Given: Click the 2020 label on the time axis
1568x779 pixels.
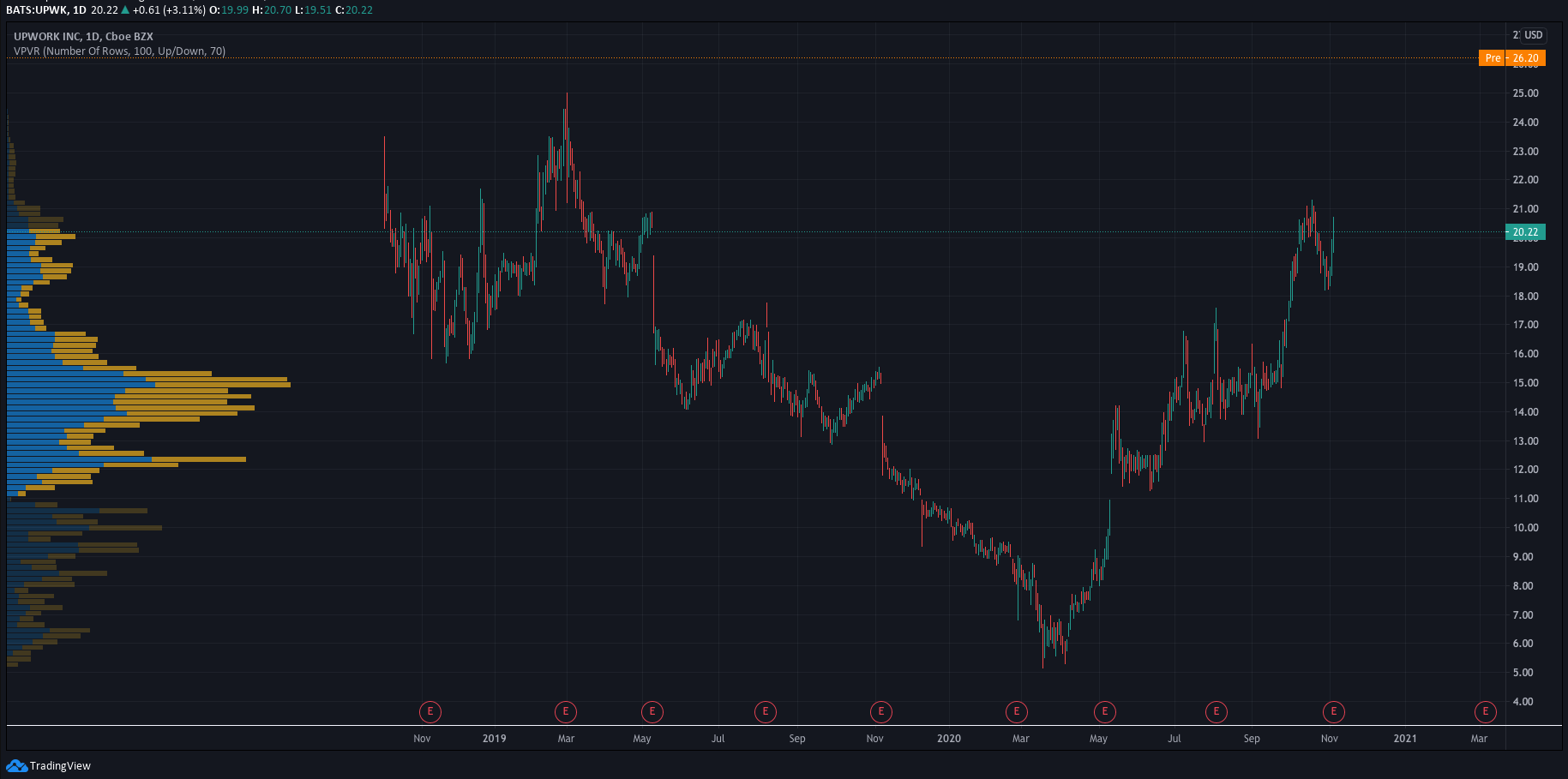Looking at the screenshot, I should coord(948,739).
